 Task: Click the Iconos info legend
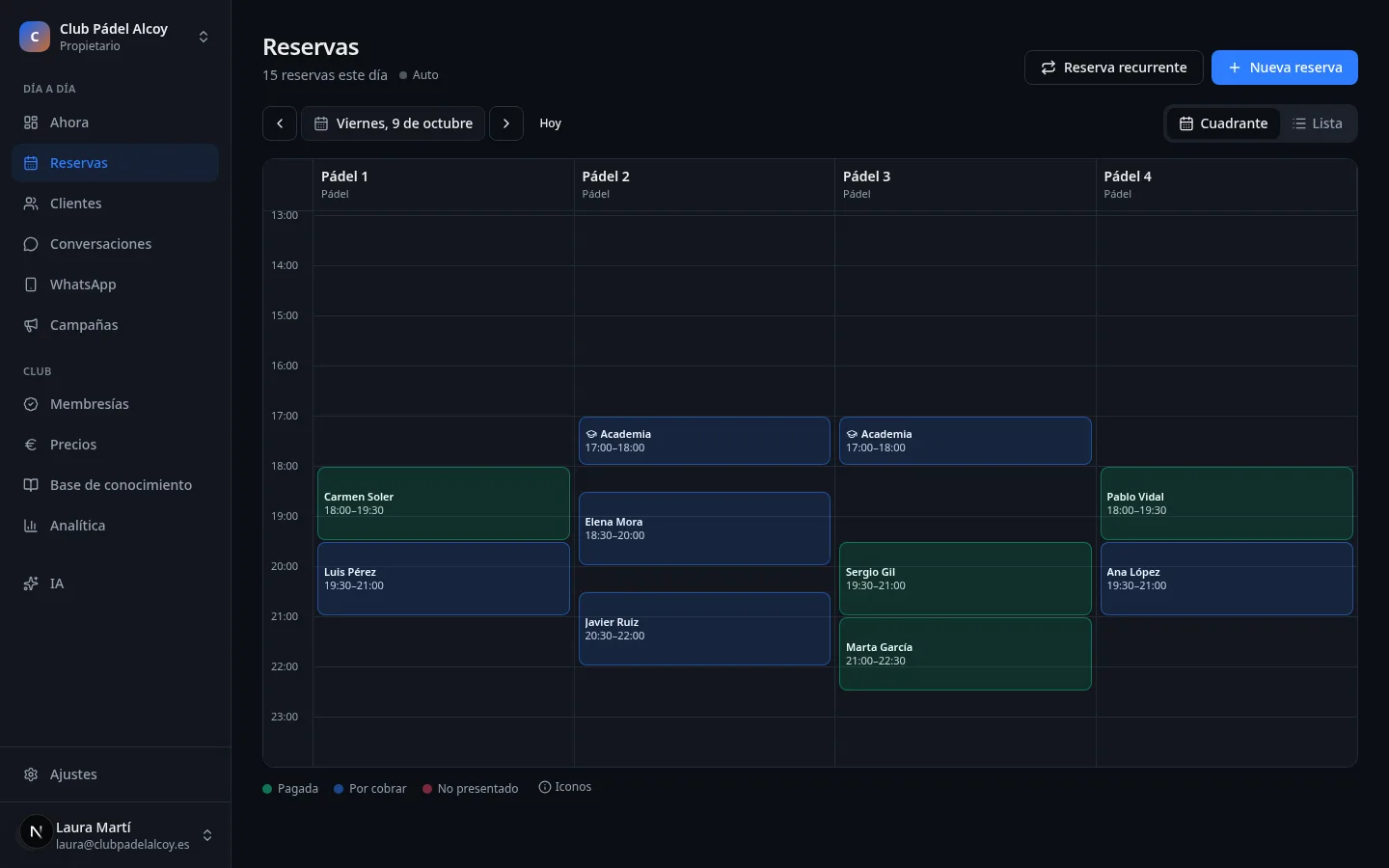tap(565, 787)
